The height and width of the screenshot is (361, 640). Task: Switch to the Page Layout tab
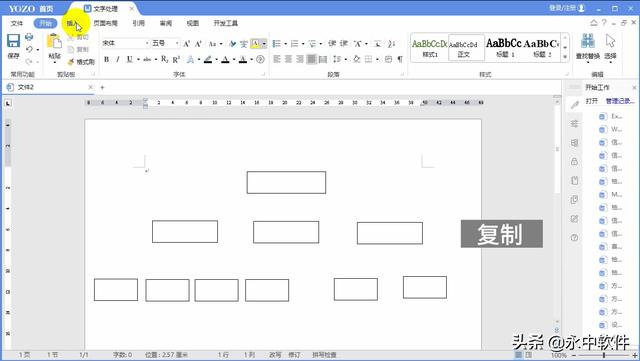(x=105, y=23)
